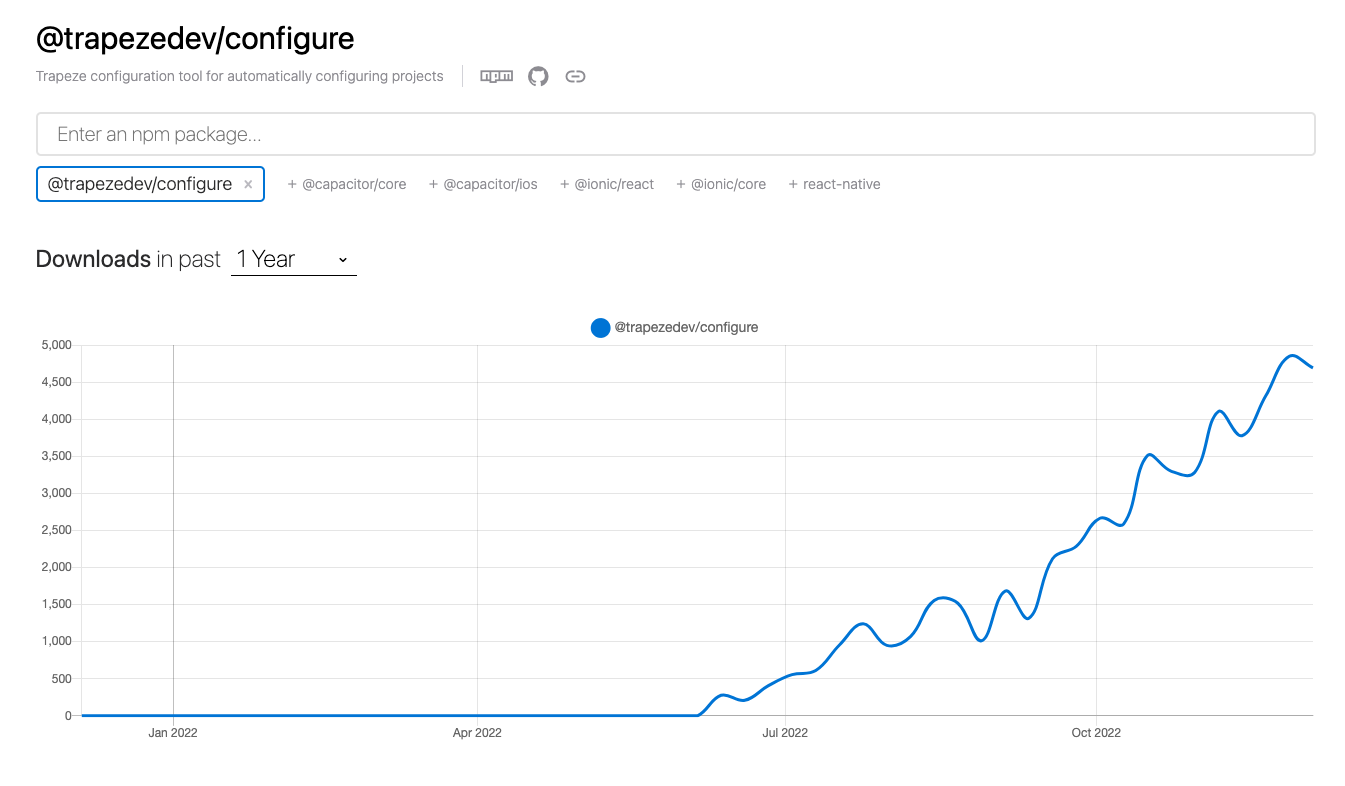1345x786 pixels.
Task: Click the 3,500 y-axis label
Action: tap(56, 456)
